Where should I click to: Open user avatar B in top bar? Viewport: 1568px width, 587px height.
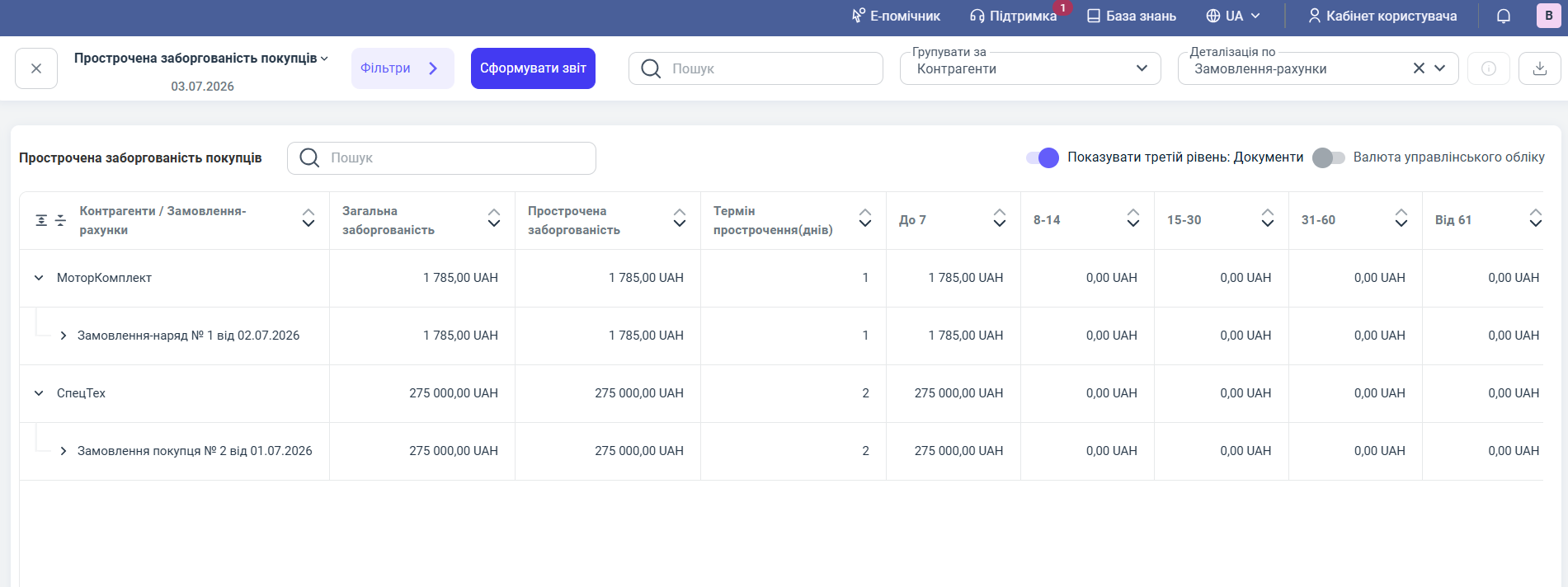[1548, 16]
